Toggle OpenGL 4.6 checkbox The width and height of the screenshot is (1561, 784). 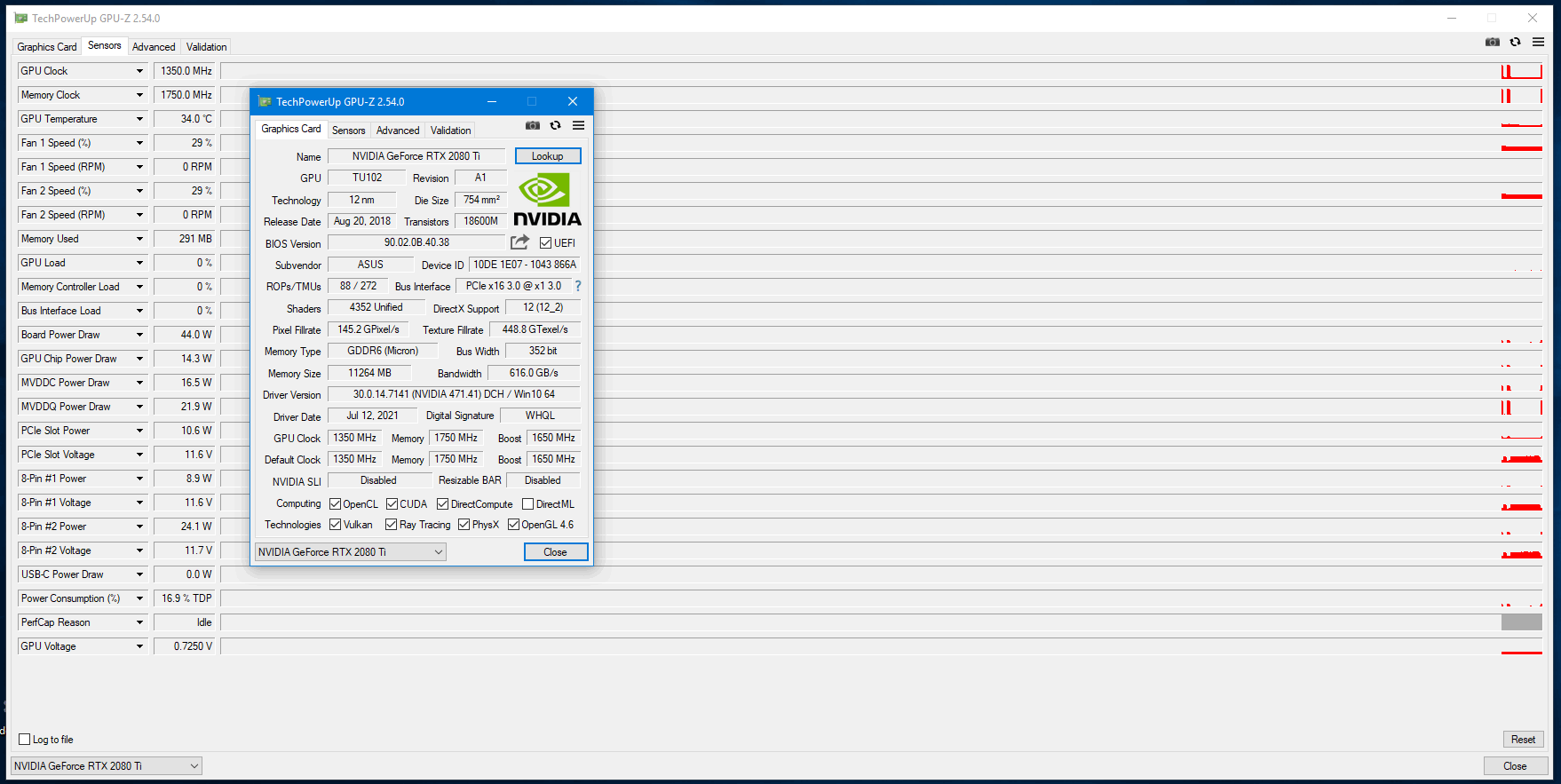[x=514, y=525]
